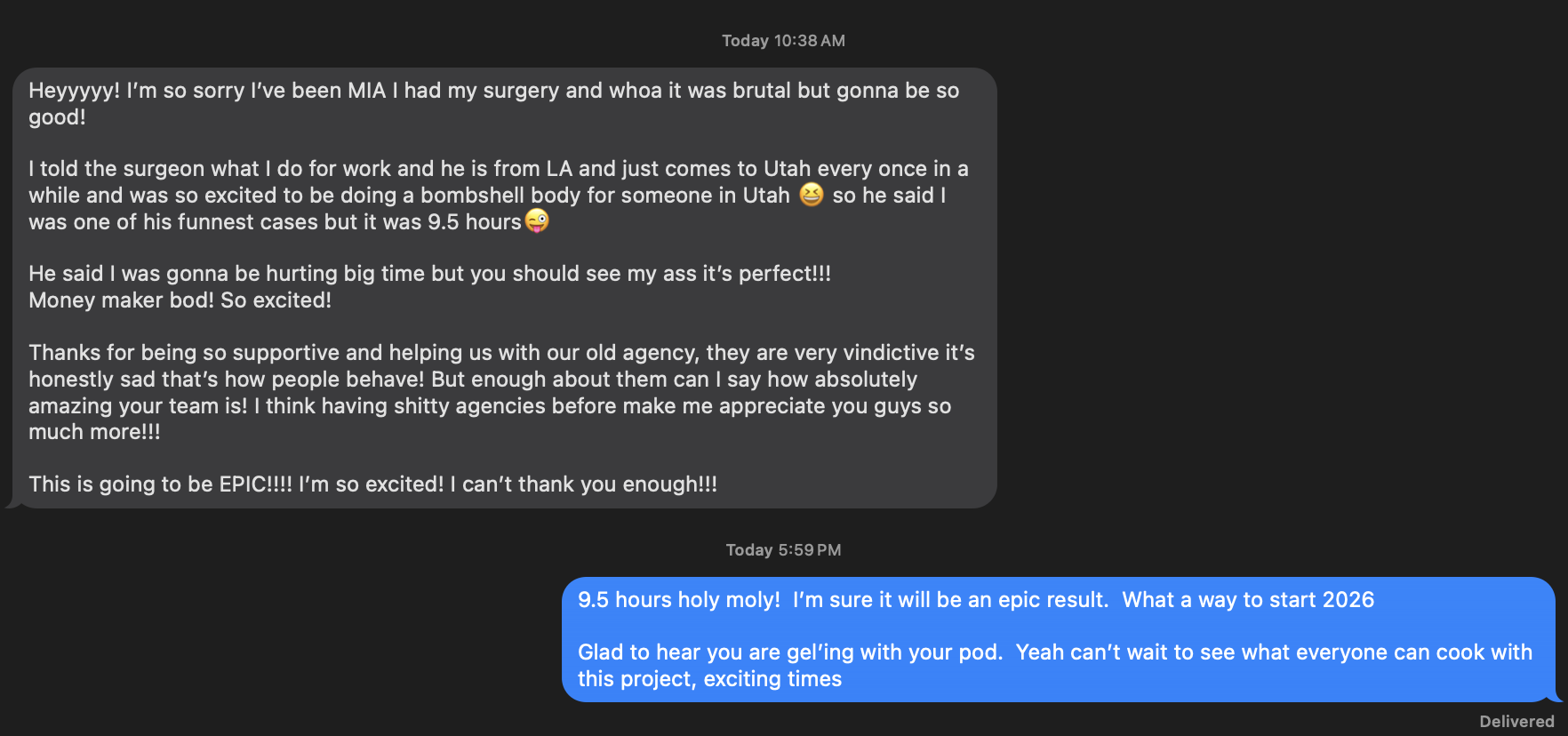Click the "Today 10:38 AM" timestamp
Viewport: 1568px width, 736px height.
[782, 40]
